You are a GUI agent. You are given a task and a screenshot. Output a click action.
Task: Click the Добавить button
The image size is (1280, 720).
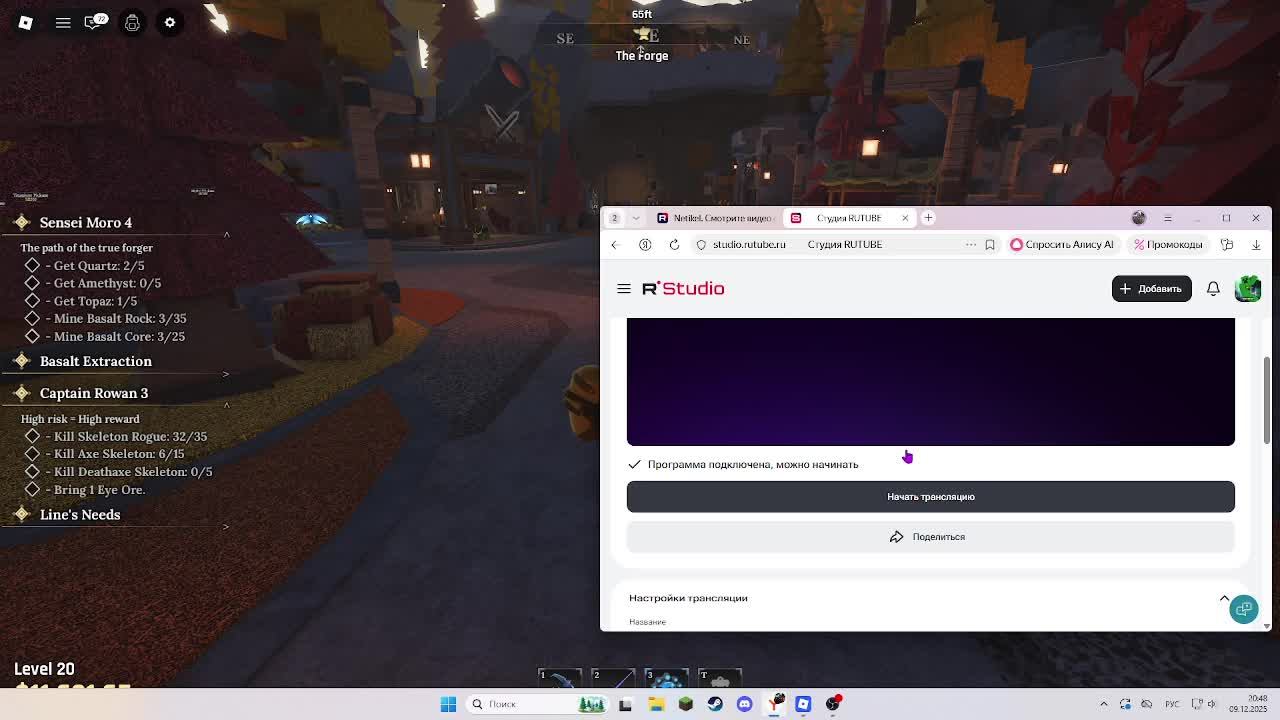click(x=1151, y=289)
